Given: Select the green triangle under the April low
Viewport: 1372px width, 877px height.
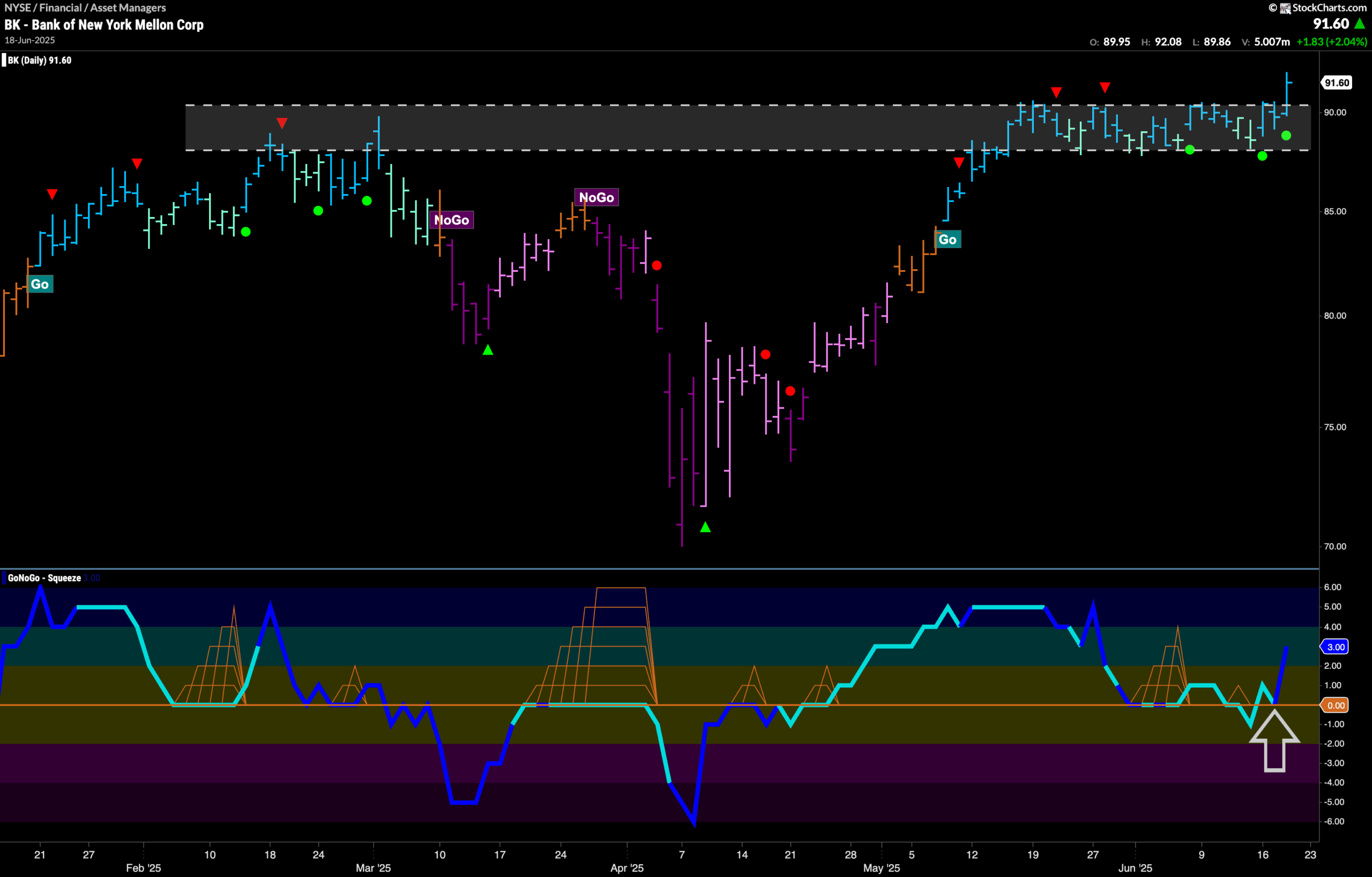Looking at the screenshot, I should (x=705, y=527).
